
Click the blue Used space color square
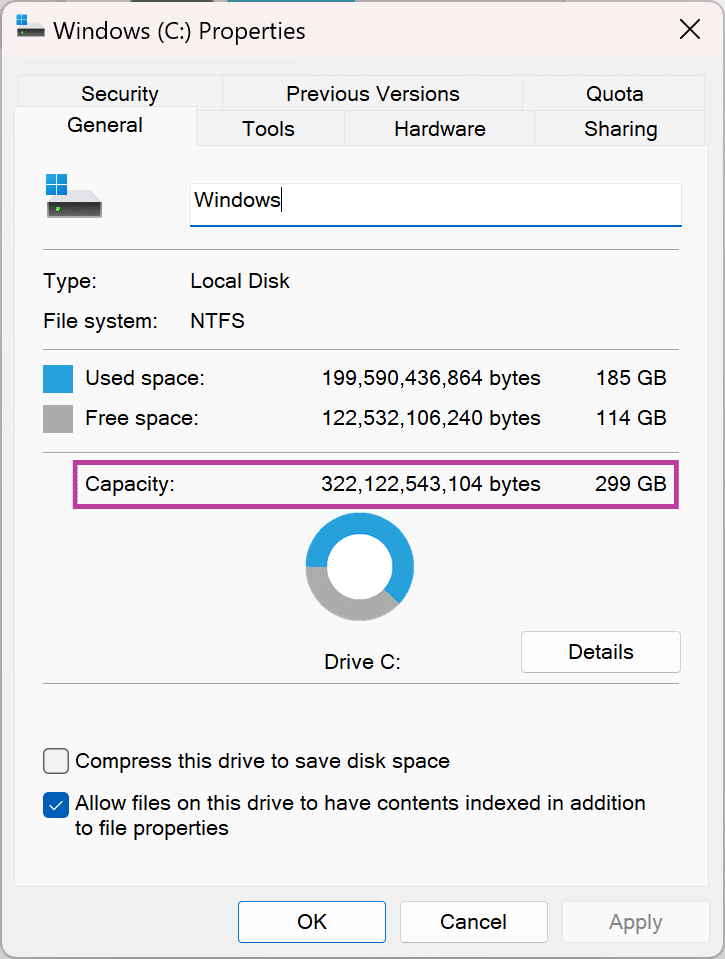coord(58,379)
